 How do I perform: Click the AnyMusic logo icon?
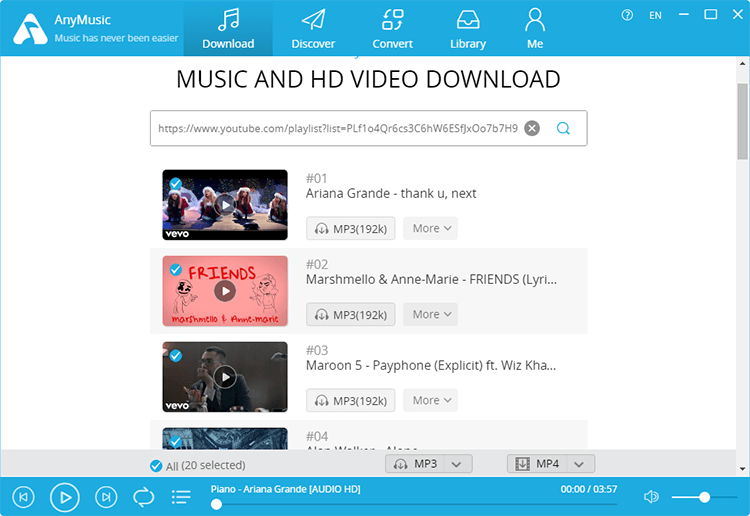pyautogui.click(x=30, y=29)
